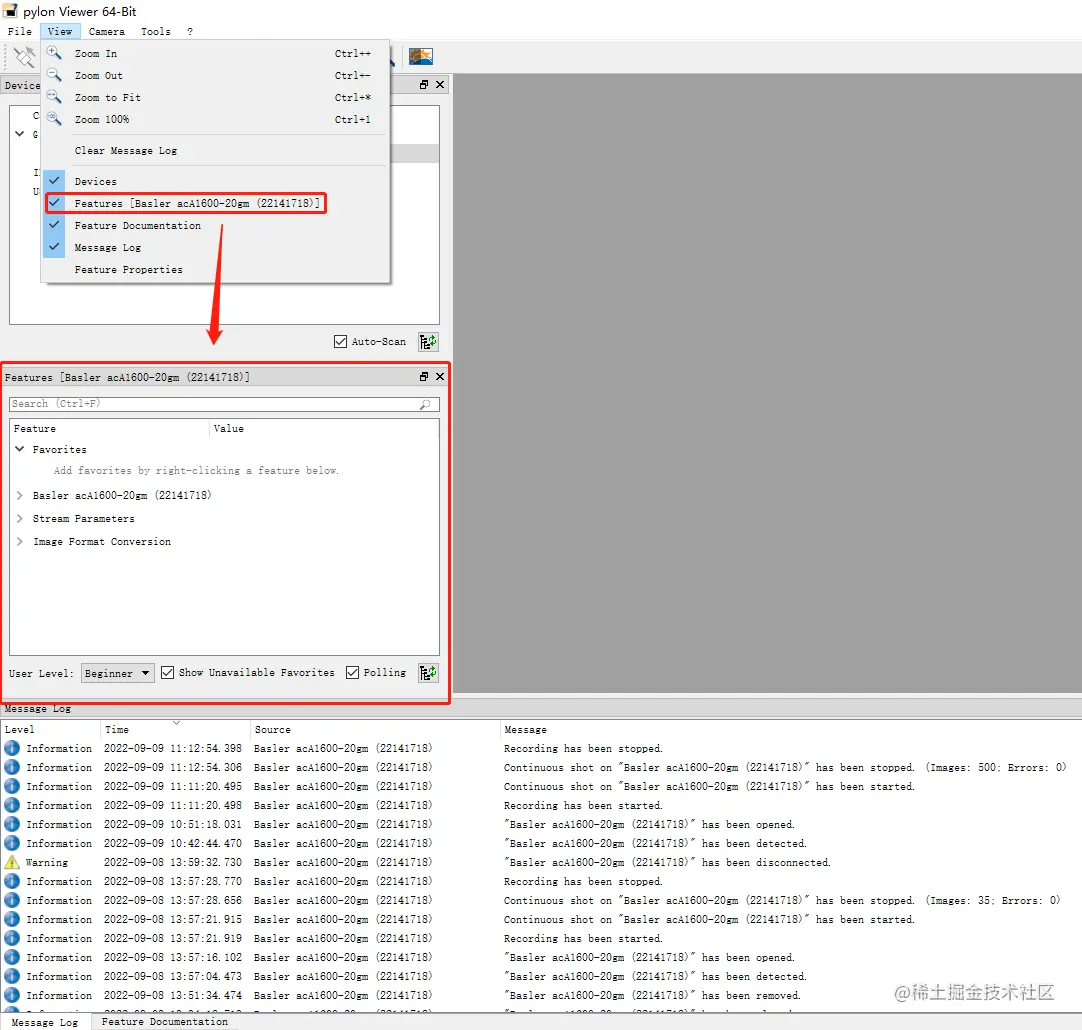
Task: Uncheck Message Log in the View menu
Action: pos(215,248)
